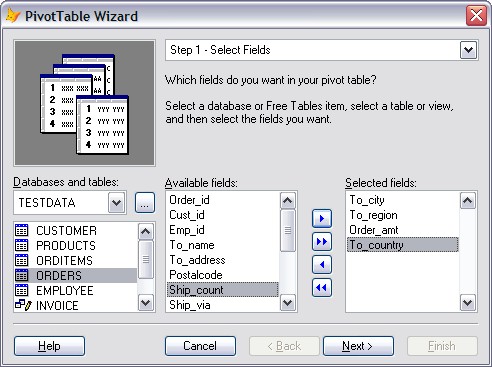Click Selected fields scrollbar up arrow

point(467,200)
